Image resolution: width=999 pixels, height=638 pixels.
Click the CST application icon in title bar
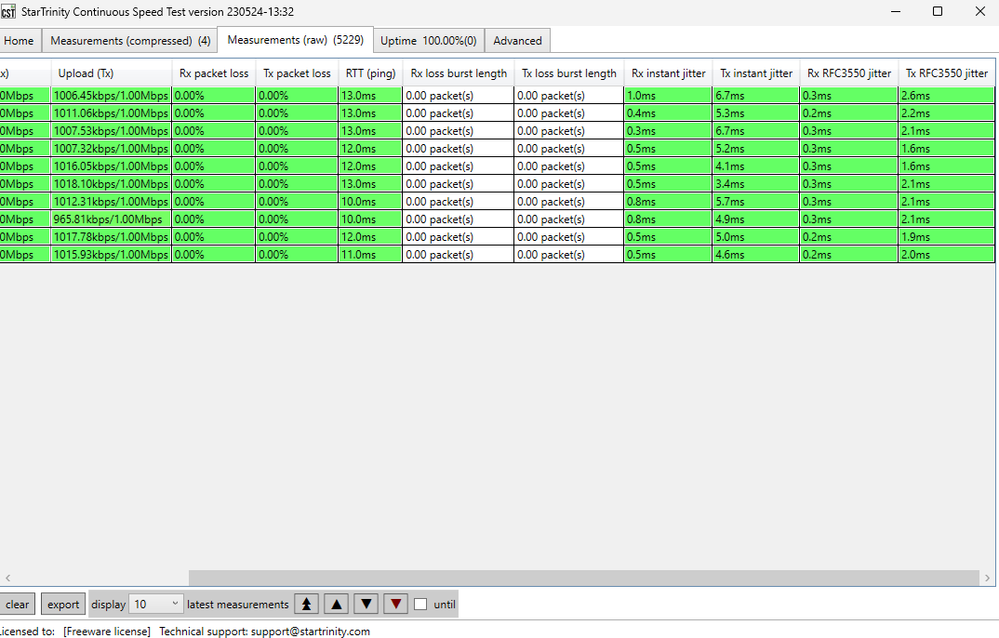click(8, 11)
